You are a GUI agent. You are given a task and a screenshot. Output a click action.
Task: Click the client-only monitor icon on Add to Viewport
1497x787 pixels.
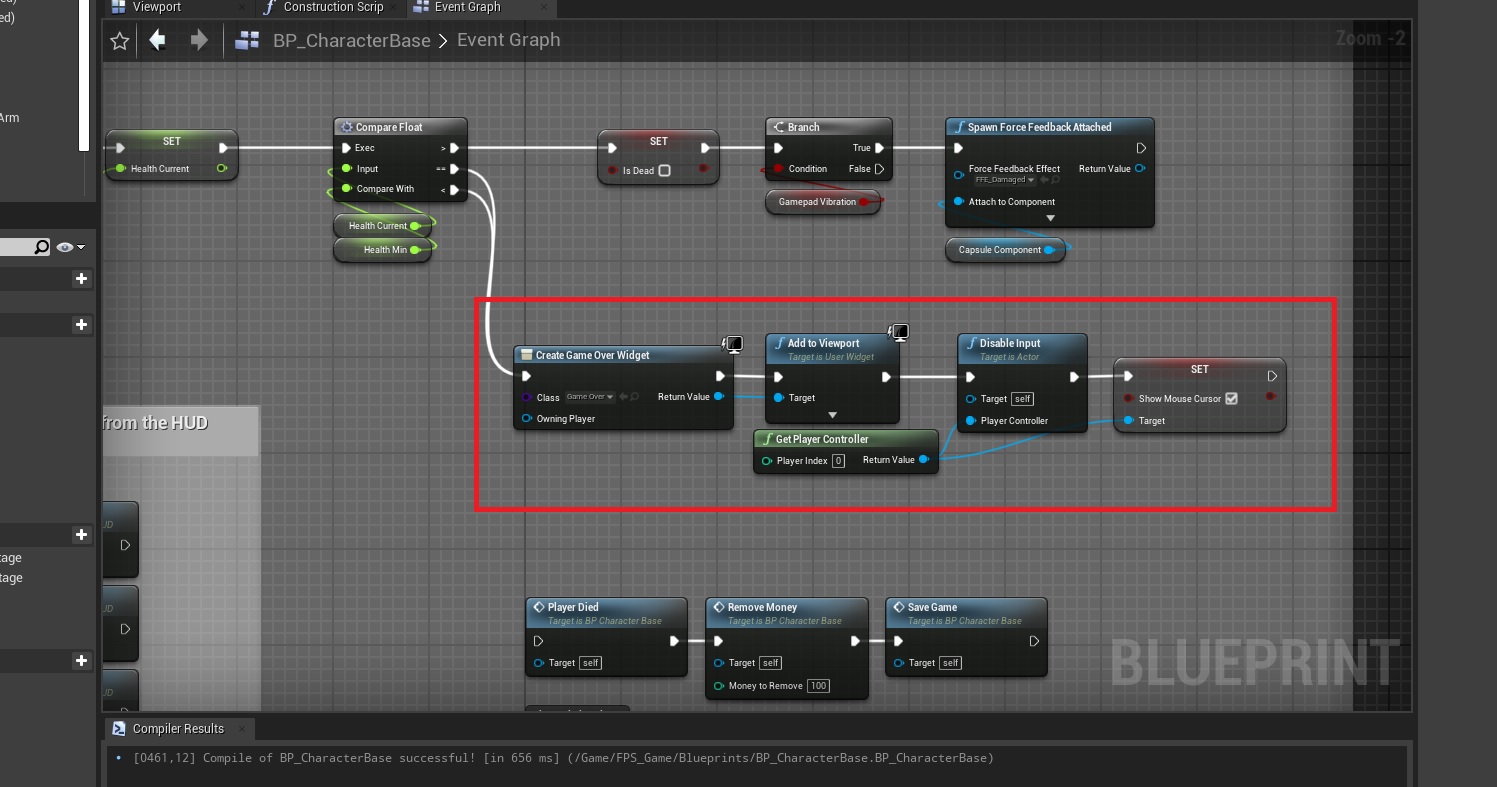[898, 332]
